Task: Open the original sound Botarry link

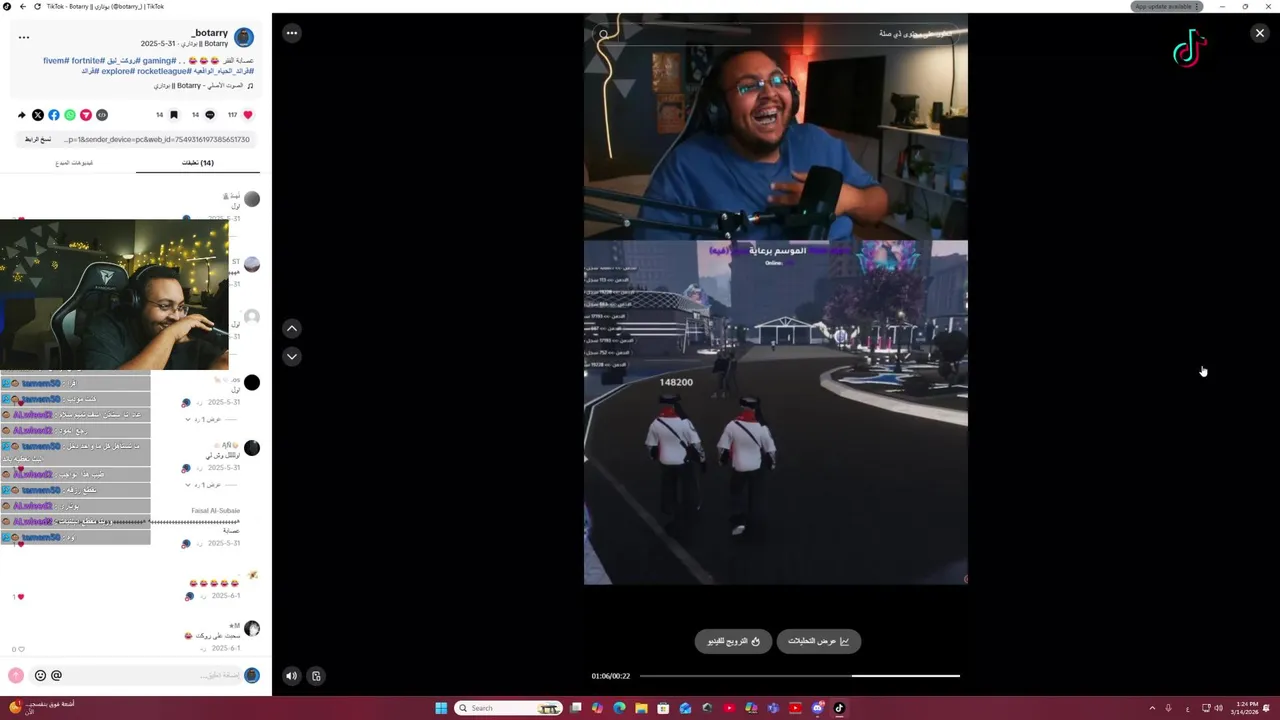Action: coord(203,86)
